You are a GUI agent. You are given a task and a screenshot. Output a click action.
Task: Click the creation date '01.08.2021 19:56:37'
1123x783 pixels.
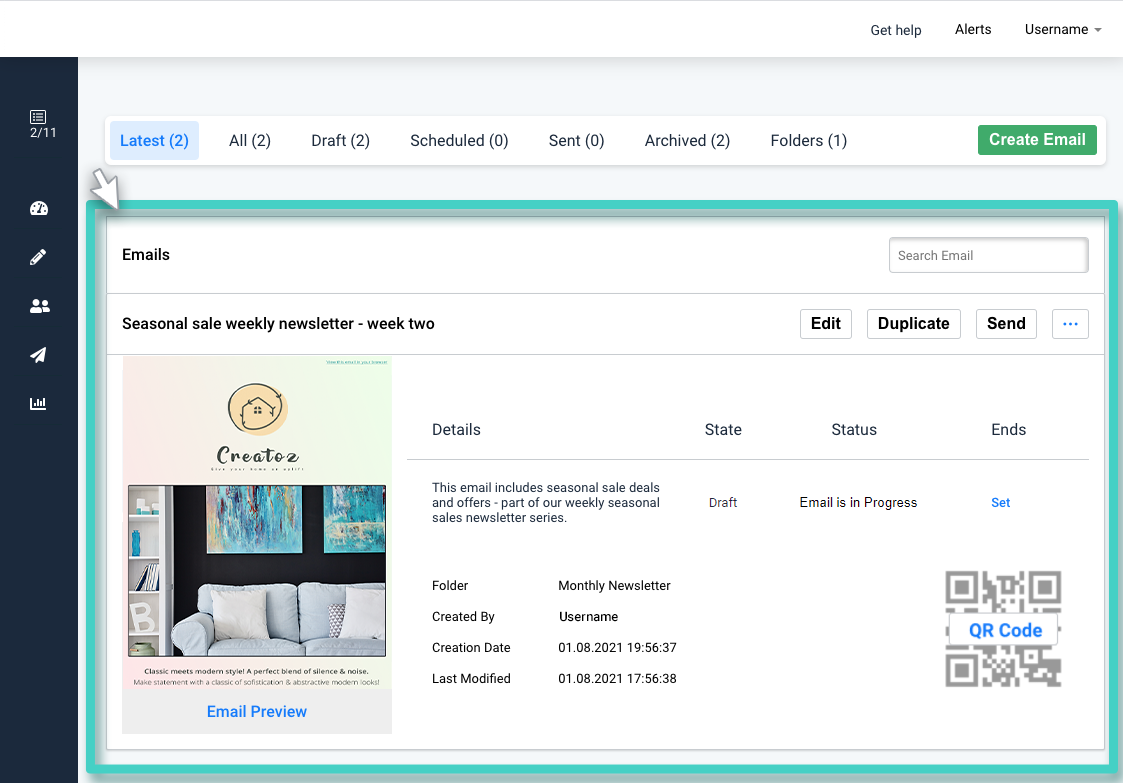617,648
